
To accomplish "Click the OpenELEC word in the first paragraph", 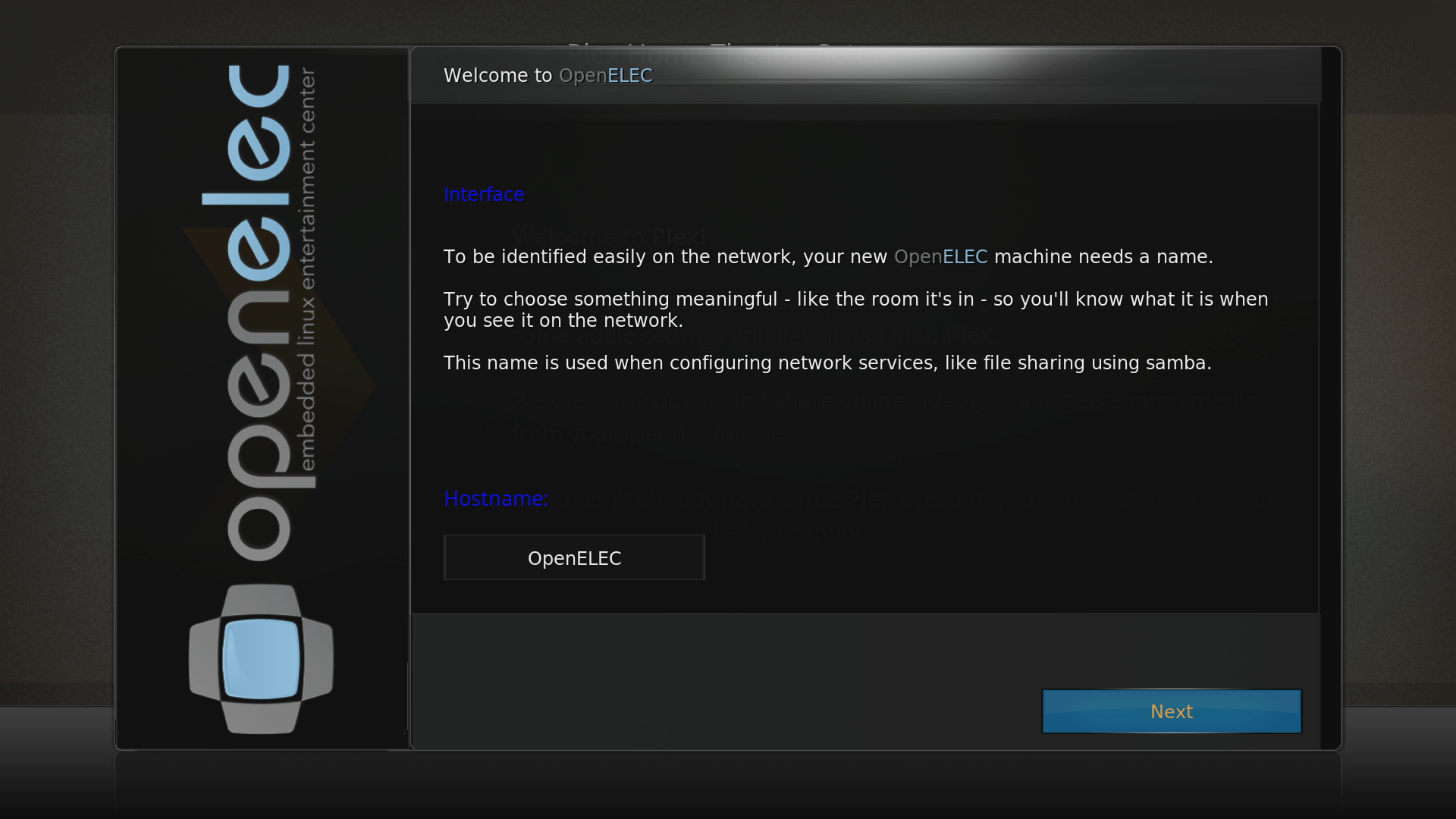I will (940, 256).
